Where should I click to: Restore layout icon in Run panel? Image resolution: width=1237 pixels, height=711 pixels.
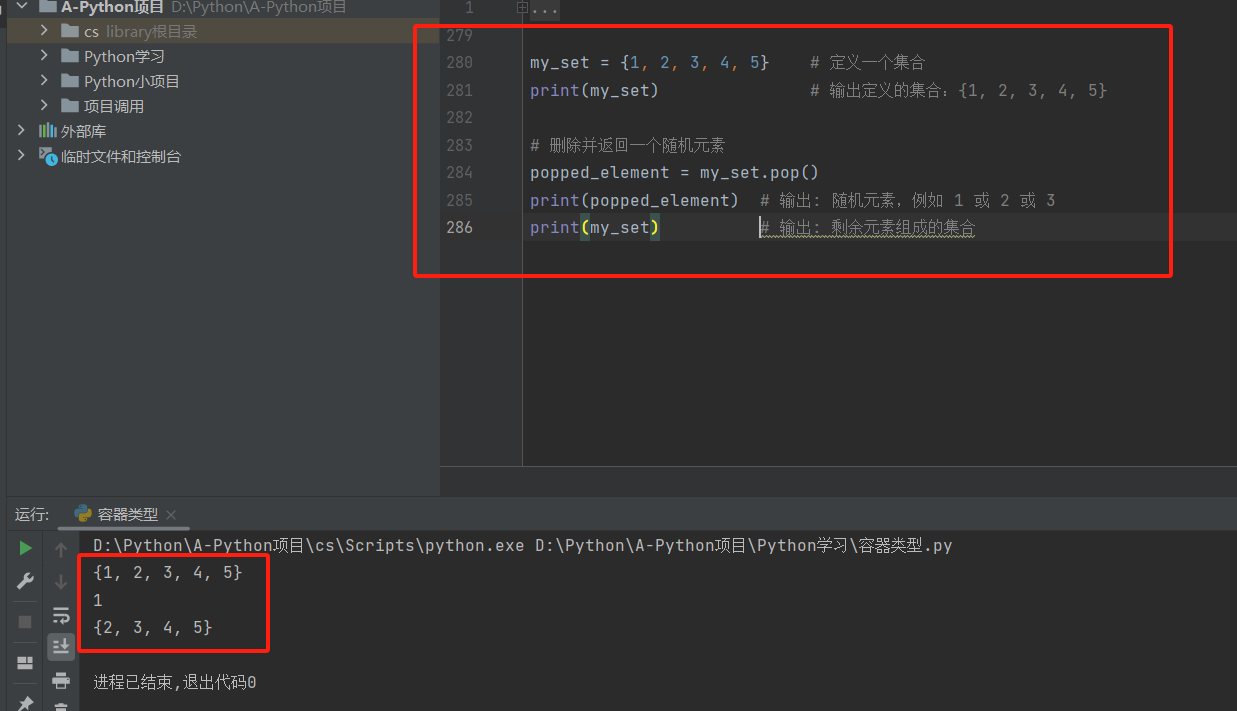(x=25, y=662)
